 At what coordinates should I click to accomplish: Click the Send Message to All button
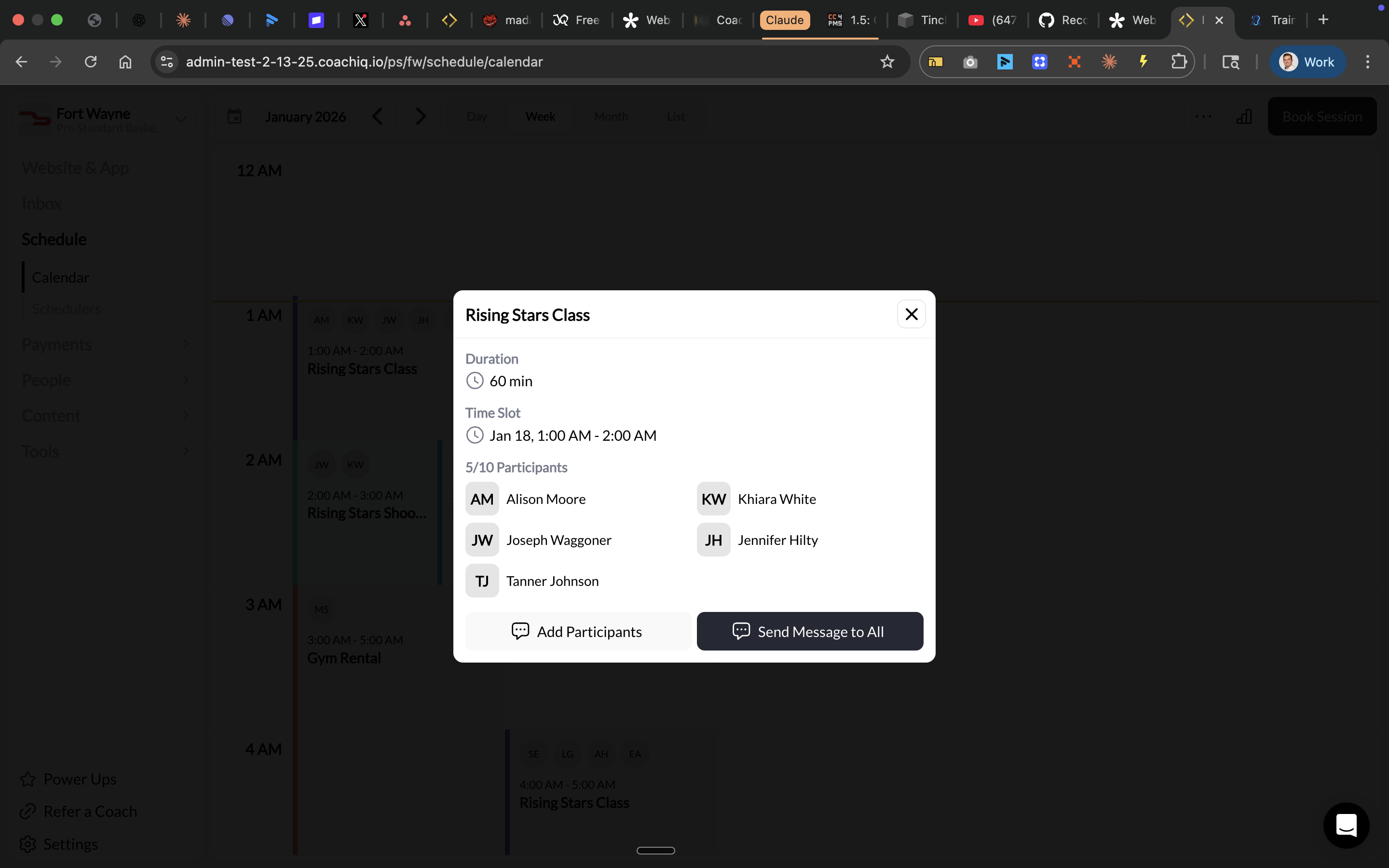click(x=809, y=631)
